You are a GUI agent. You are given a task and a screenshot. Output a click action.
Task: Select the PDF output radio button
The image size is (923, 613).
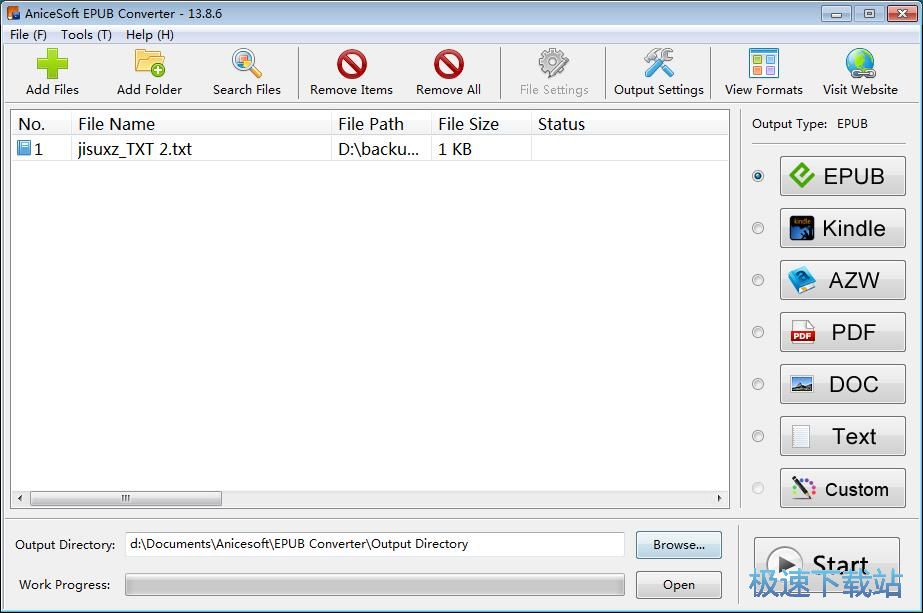(x=758, y=332)
